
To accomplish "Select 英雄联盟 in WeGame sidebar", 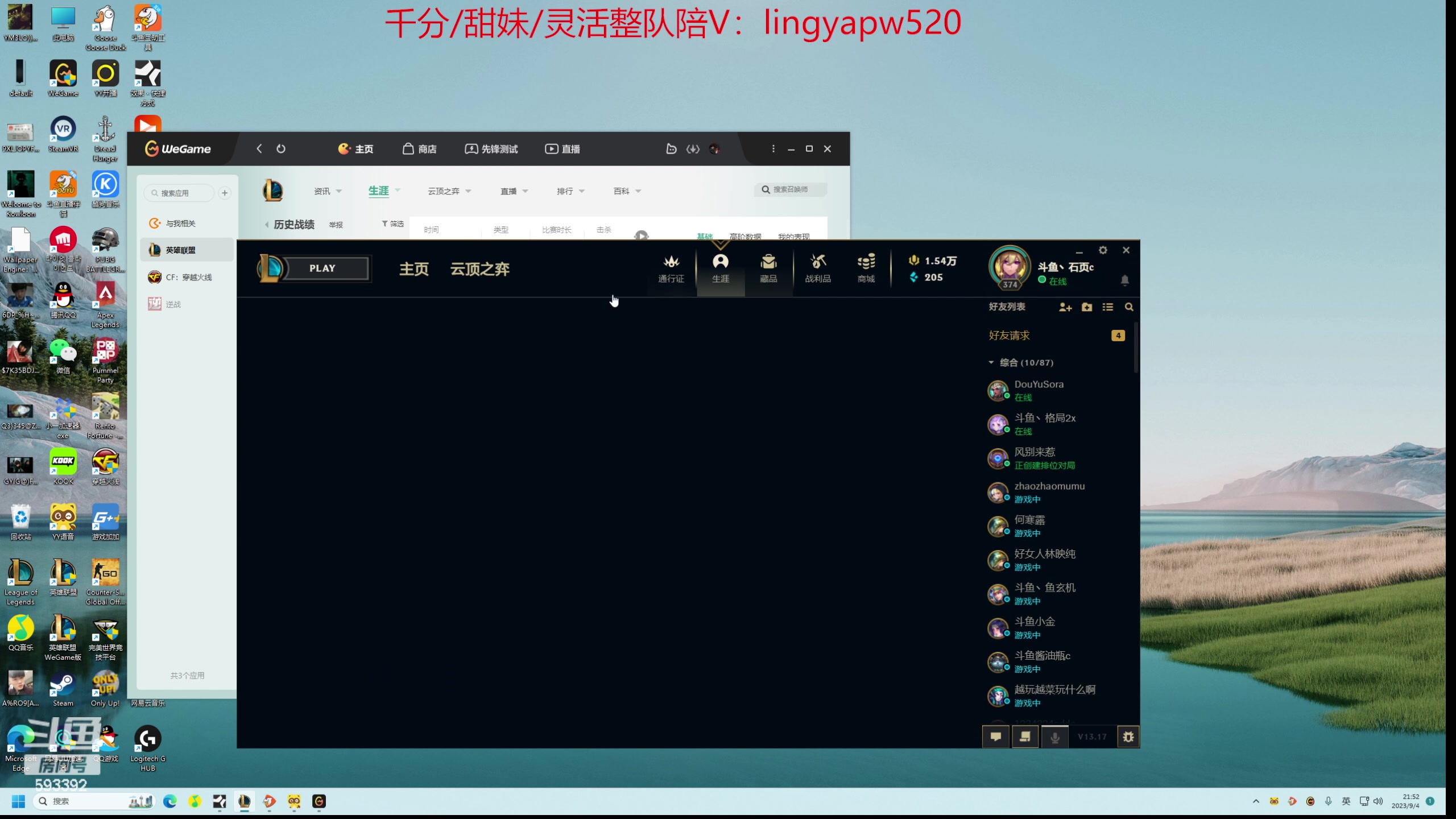I will click(187, 250).
